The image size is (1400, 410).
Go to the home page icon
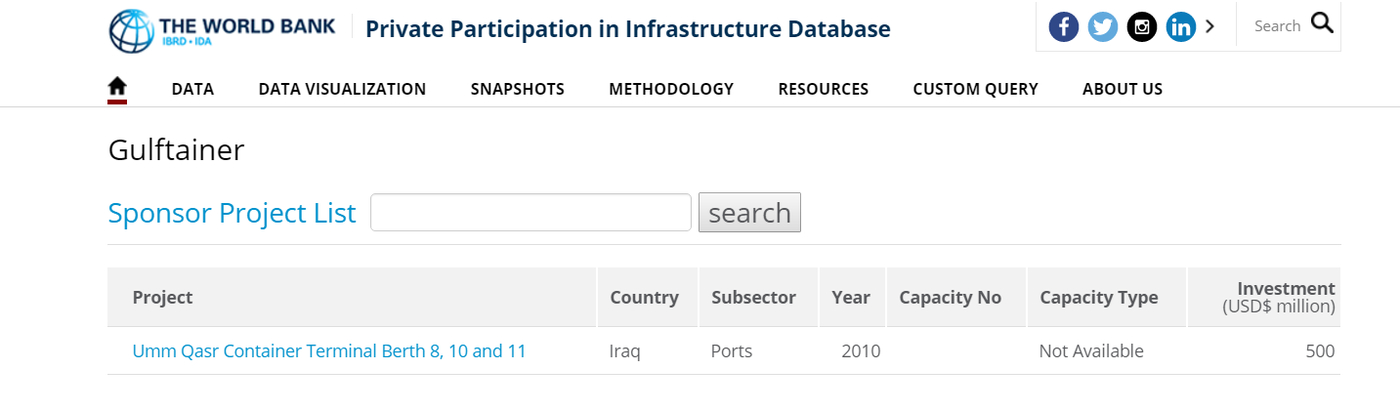[x=118, y=87]
